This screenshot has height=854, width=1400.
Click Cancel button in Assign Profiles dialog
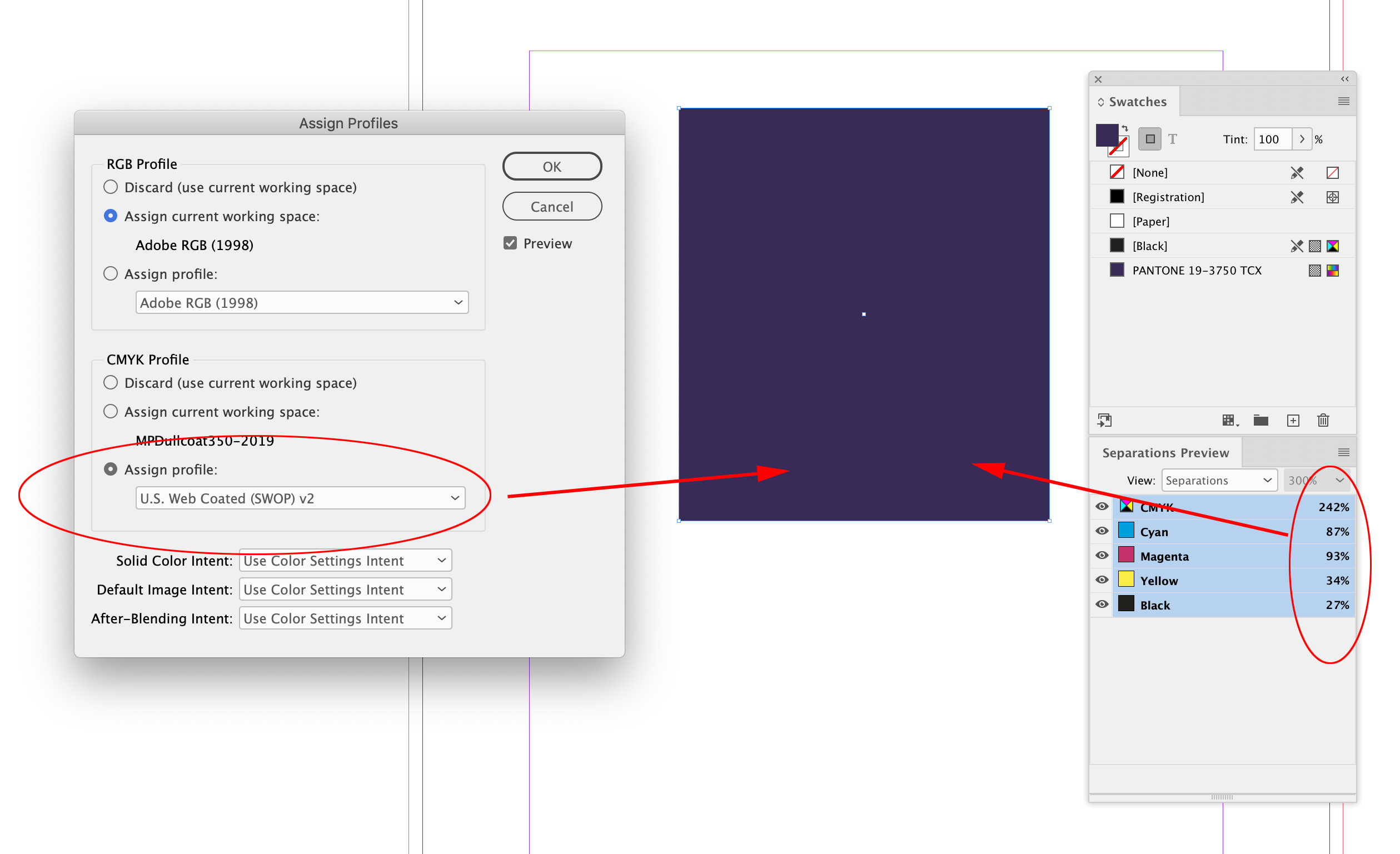tap(550, 206)
